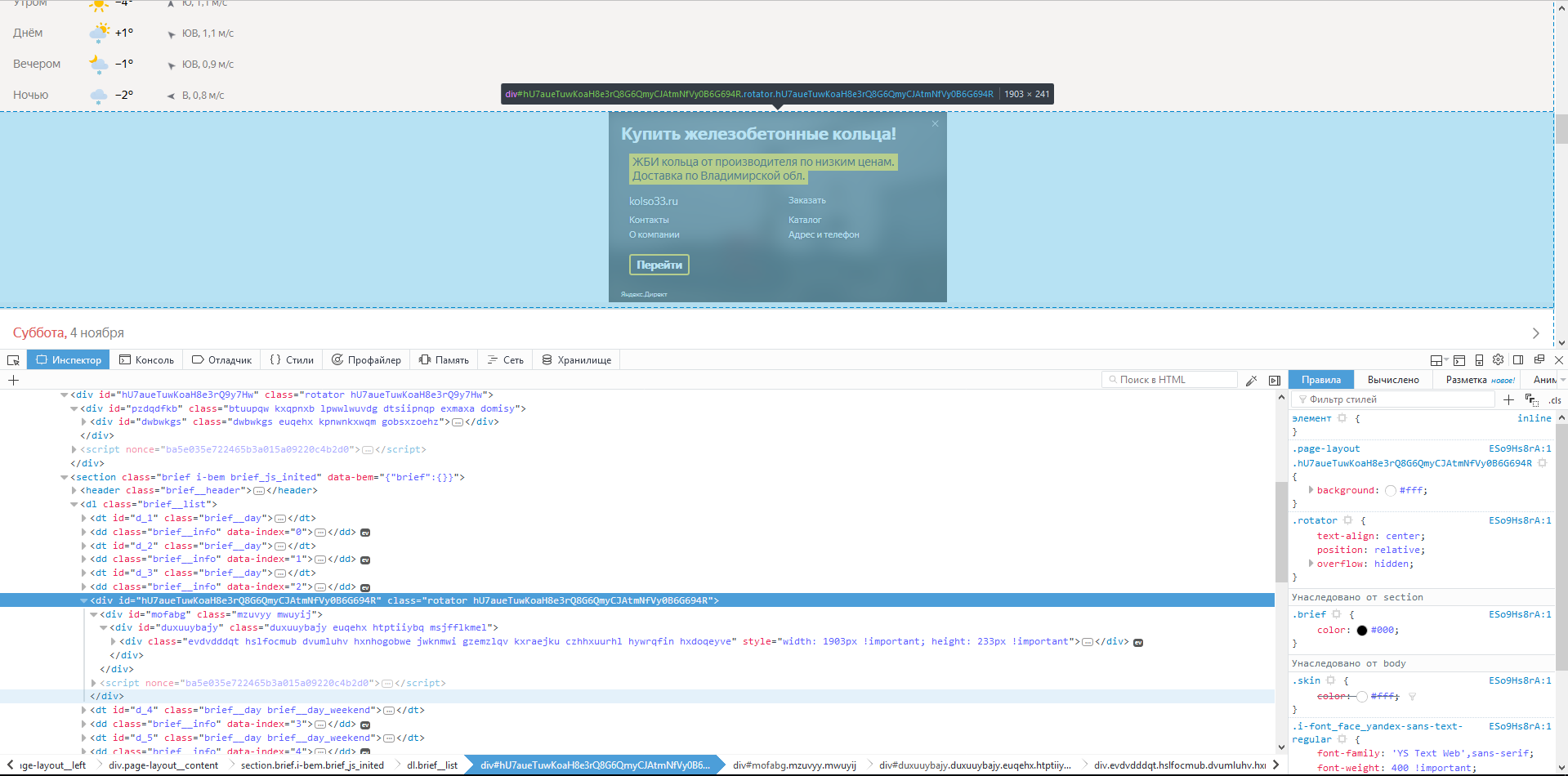The height and width of the screenshot is (776, 1568).
Task: Click the filter icon beside overridden color rule
Action: 1412,697
